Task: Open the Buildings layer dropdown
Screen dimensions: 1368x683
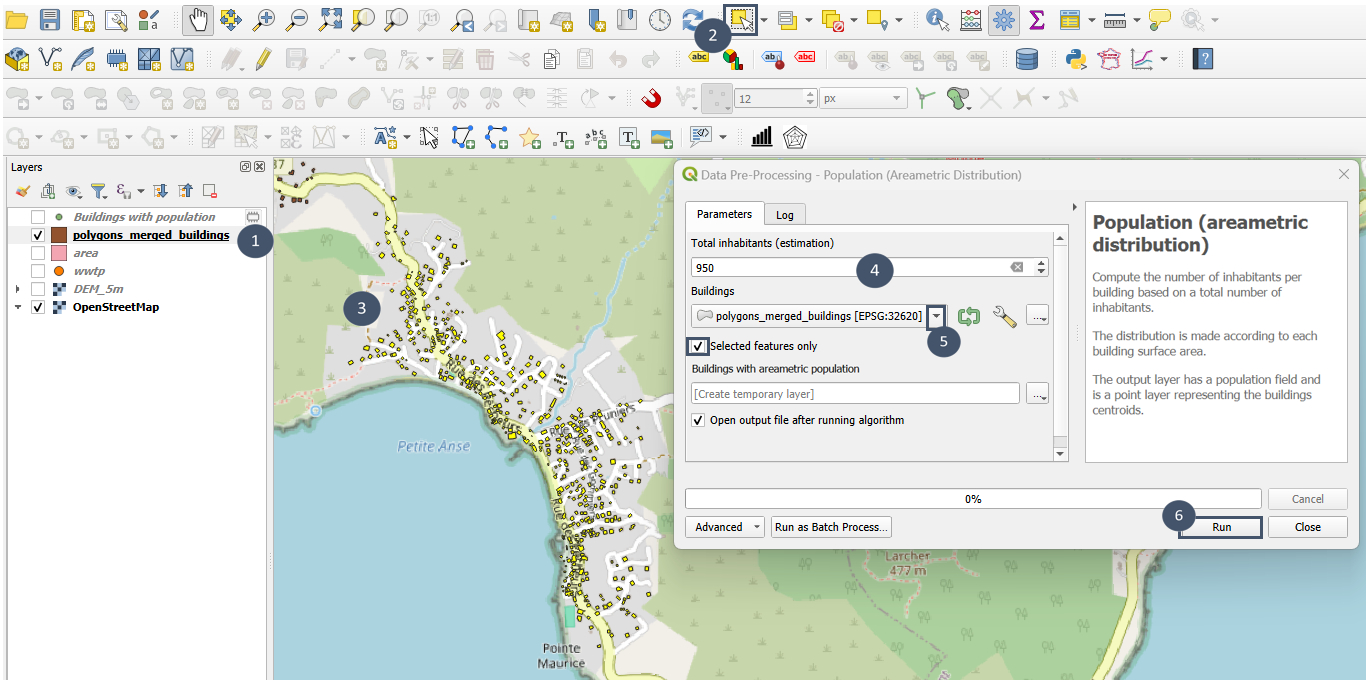Action: (x=936, y=316)
